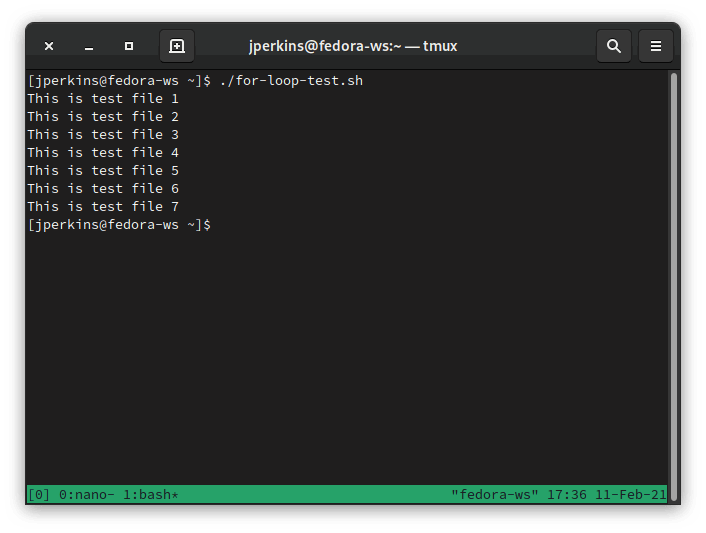Click the 17:36 clock in status bar

click(x=568, y=495)
